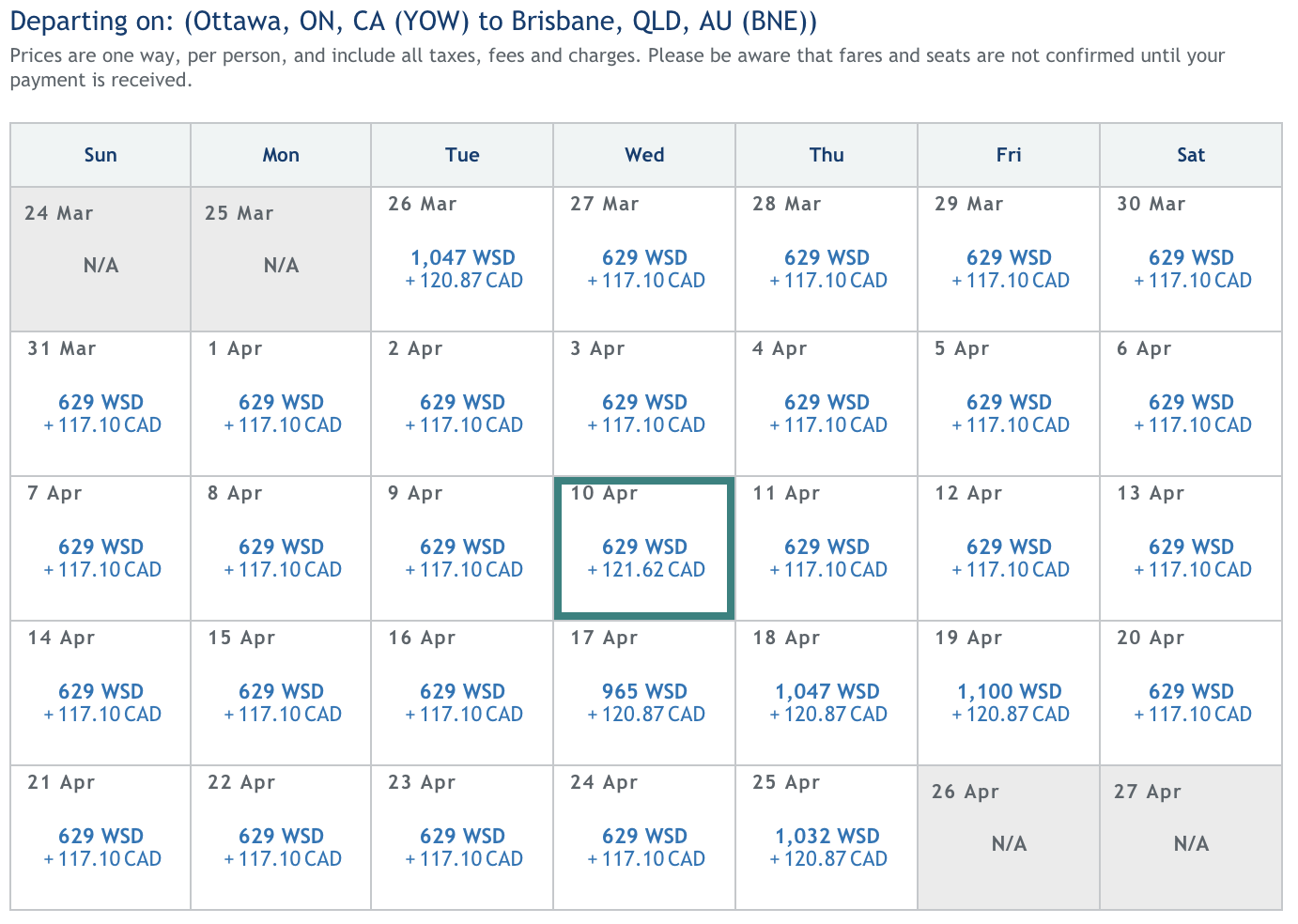Pick the 18 Apr 1,047 WSD fare

pyautogui.click(x=827, y=693)
